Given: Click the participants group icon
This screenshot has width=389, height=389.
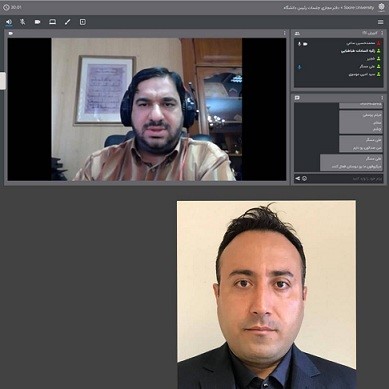Looking at the screenshot, I should click(297, 33).
